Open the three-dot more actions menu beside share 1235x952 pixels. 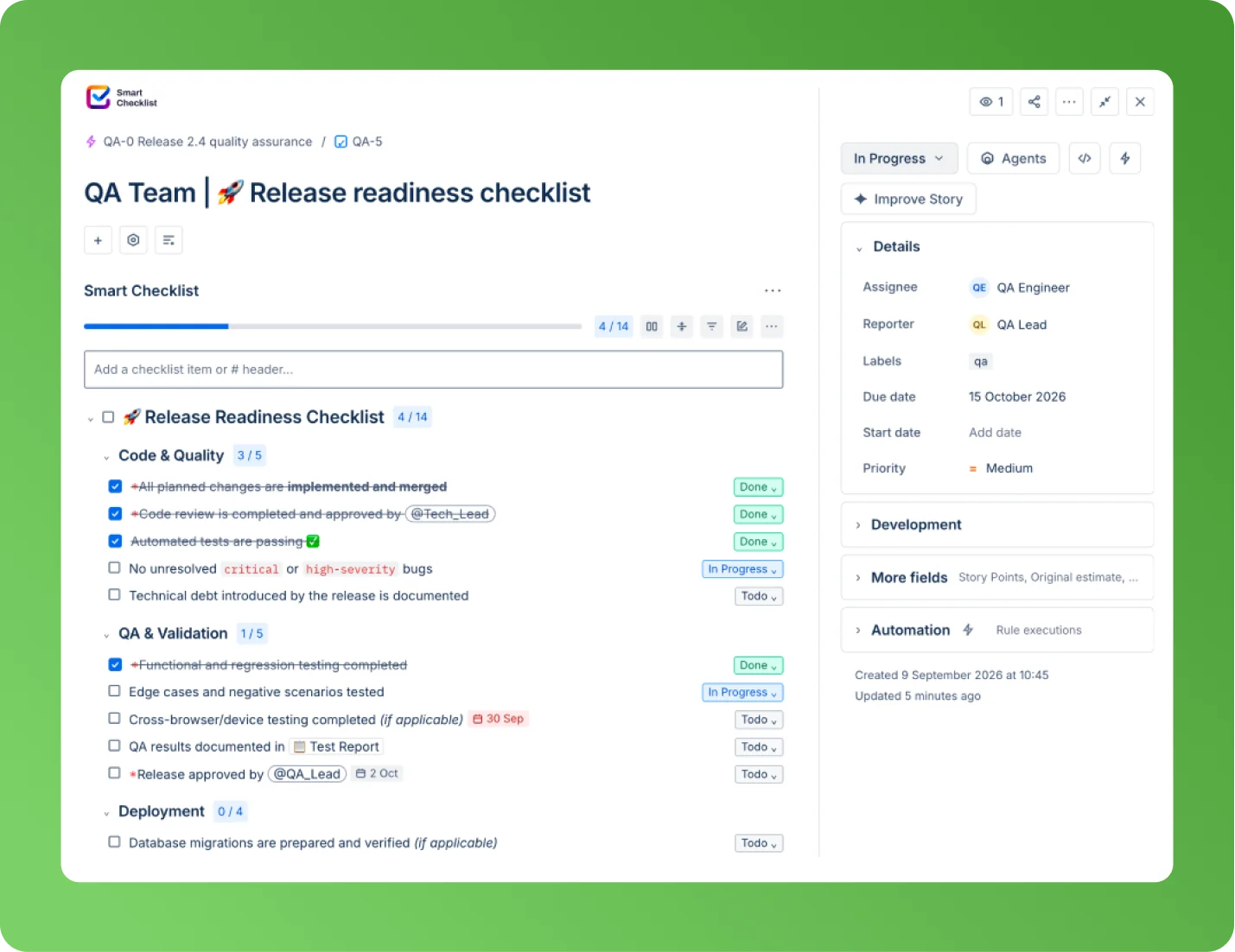click(1069, 102)
